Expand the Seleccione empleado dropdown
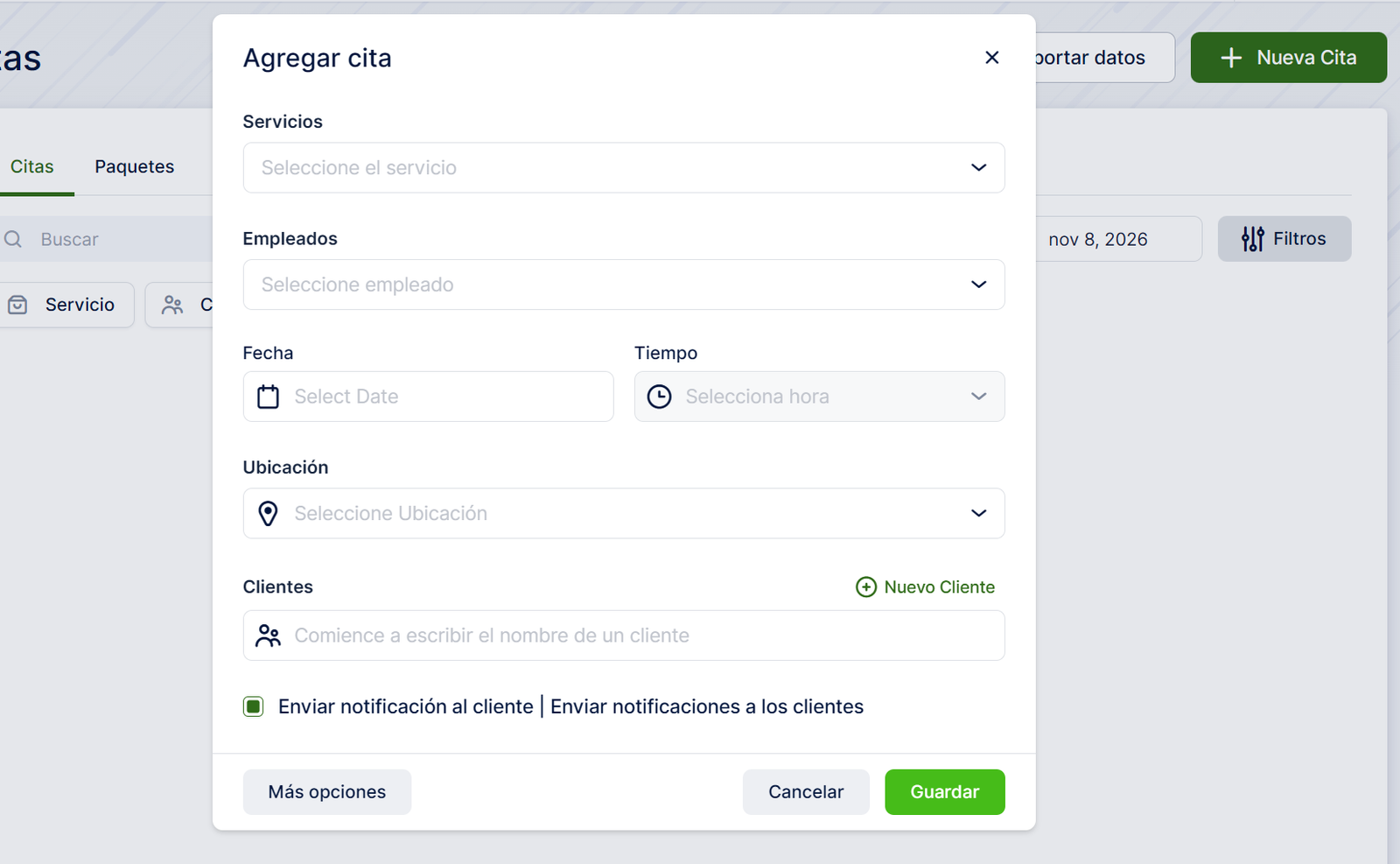Image resolution: width=1400 pixels, height=864 pixels. tap(623, 284)
